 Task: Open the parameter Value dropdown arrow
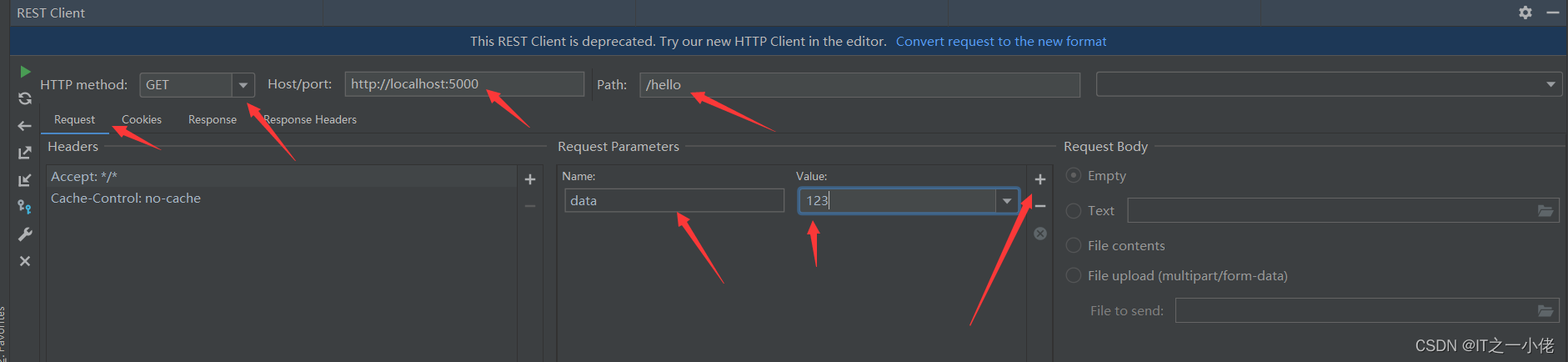tap(1007, 201)
